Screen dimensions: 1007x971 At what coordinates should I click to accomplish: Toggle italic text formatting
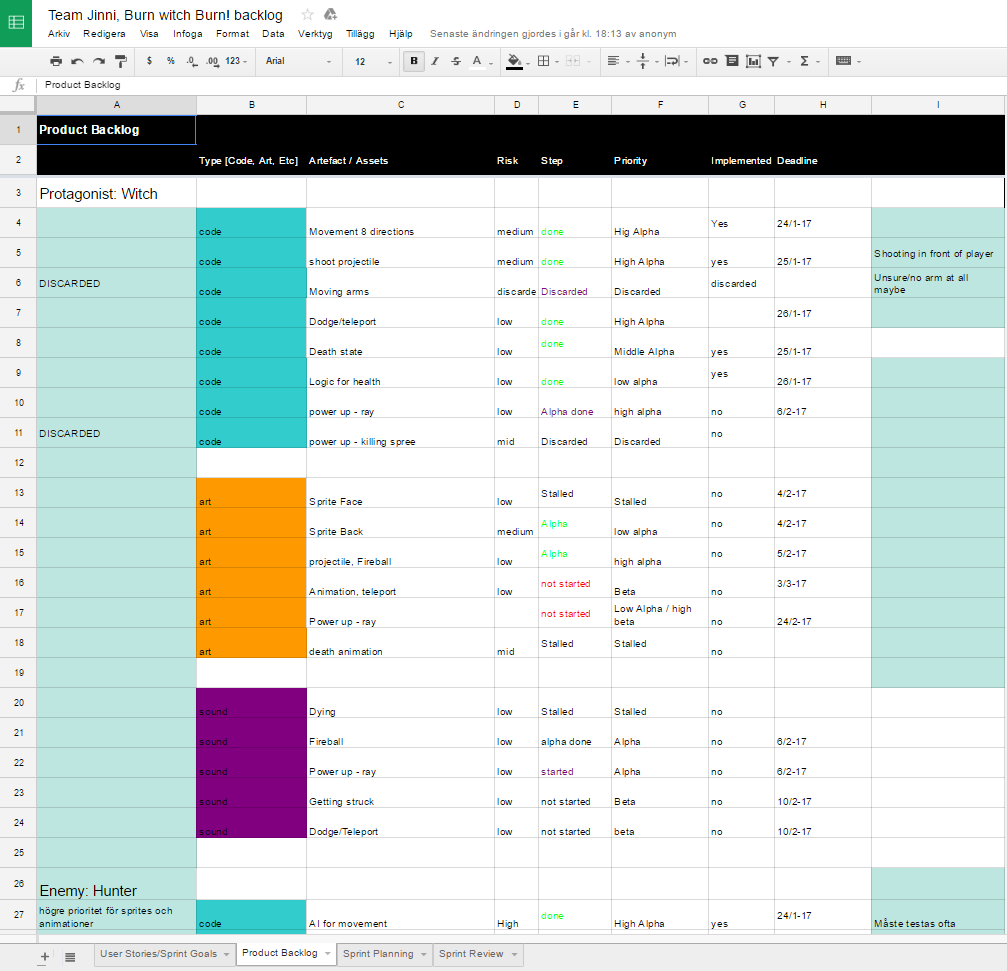[x=435, y=61]
